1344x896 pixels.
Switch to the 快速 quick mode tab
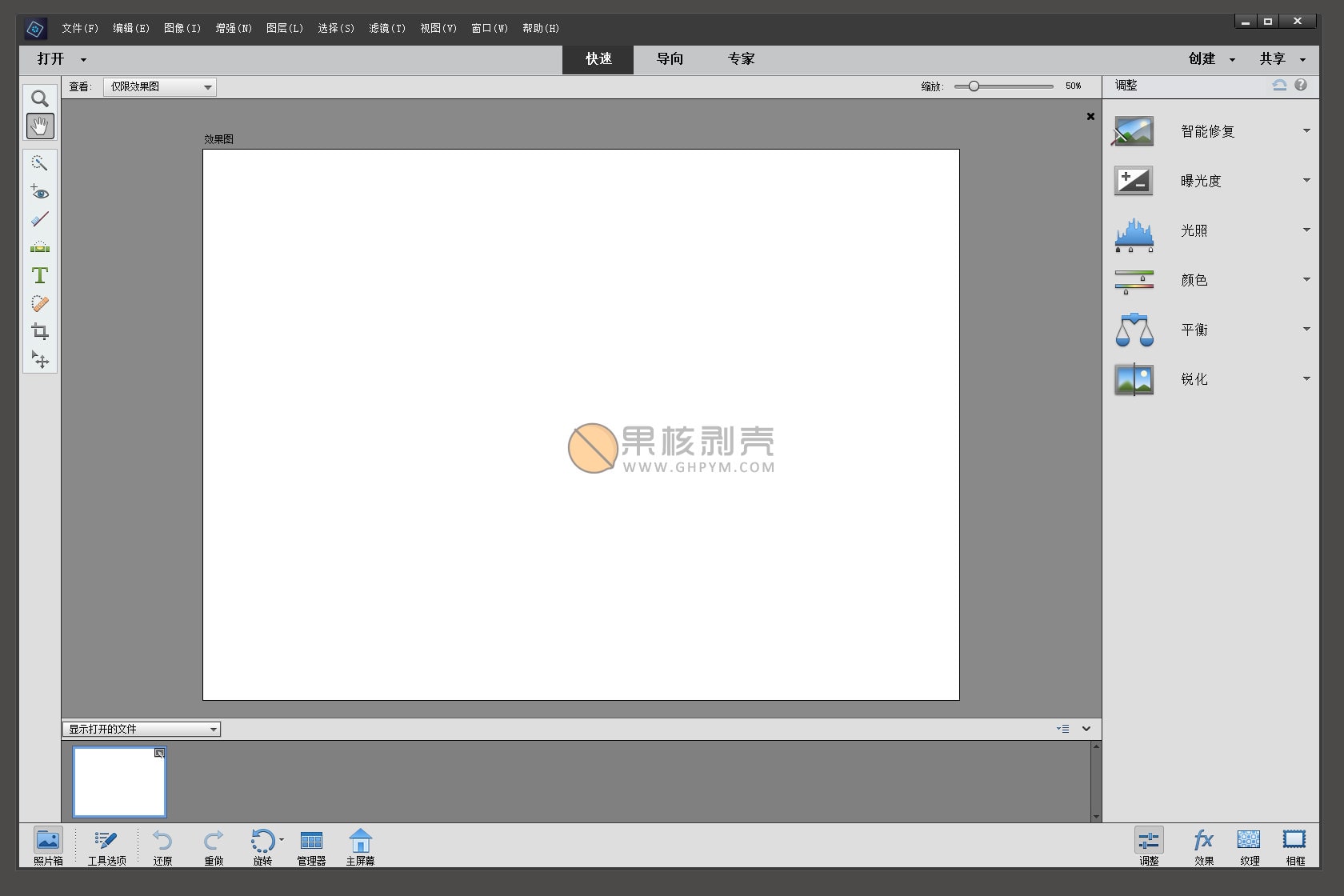[598, 59]
